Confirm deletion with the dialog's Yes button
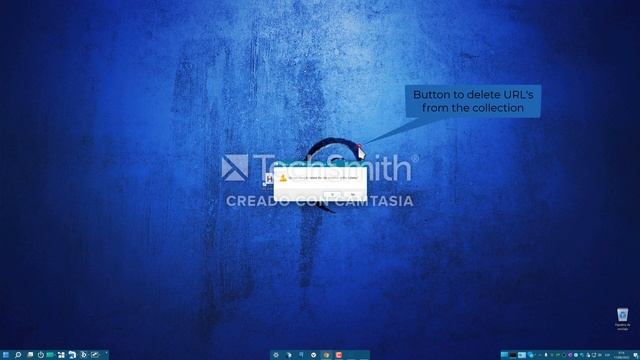 coord(333,195)
